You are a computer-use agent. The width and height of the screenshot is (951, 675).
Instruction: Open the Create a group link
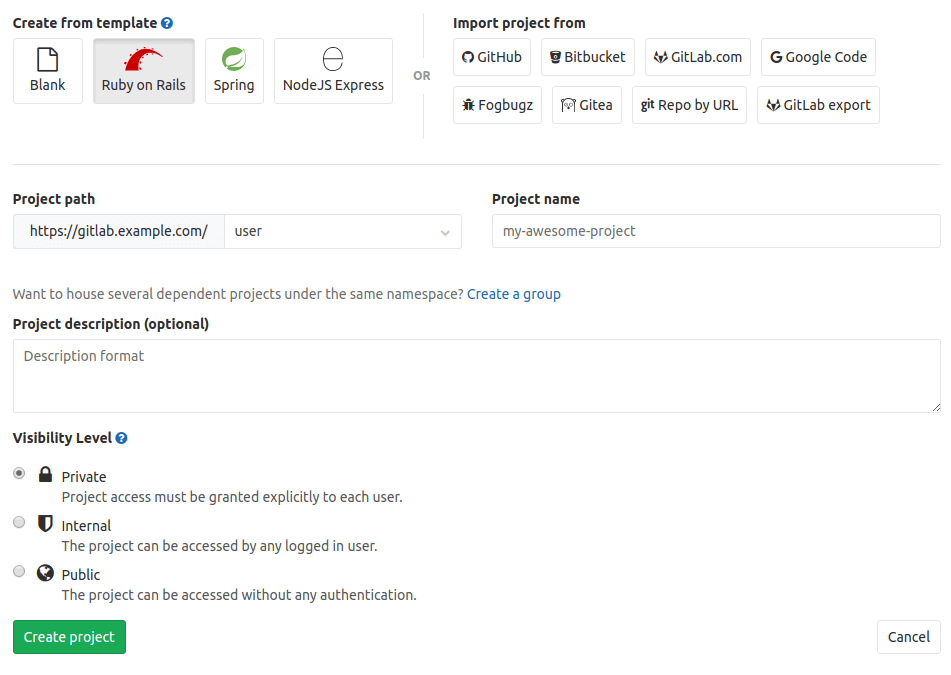pos(513,294)
